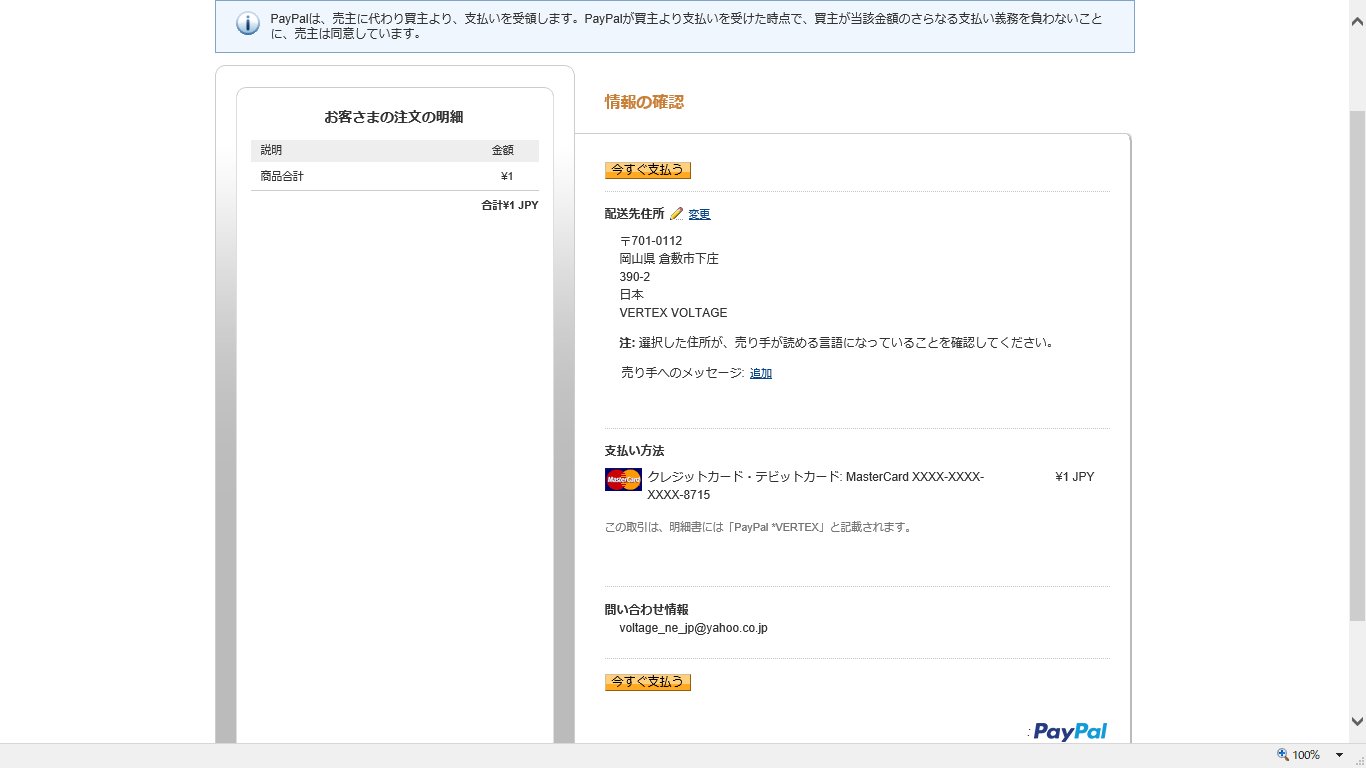Click the 390-2 address line
This screenshot has height=768, width=1366.
[635, 277]
